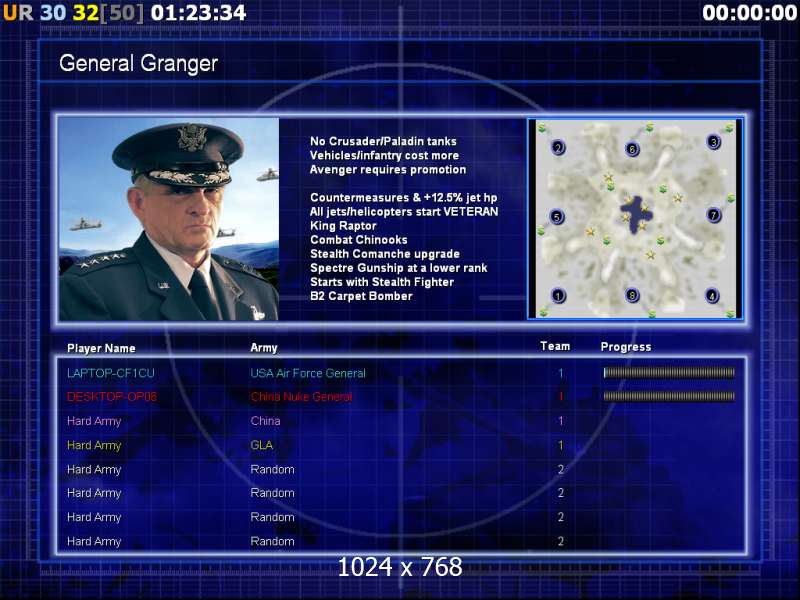800x600 pixels.
Task: Click the China army entry
Action: pos(265,421)
